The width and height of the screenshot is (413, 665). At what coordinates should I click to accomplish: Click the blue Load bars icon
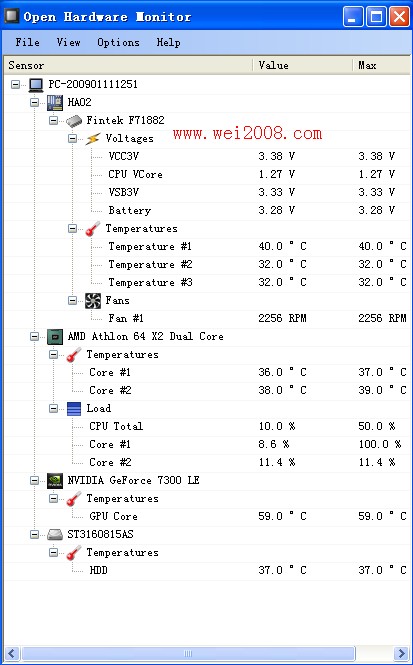tap(74, 409)
